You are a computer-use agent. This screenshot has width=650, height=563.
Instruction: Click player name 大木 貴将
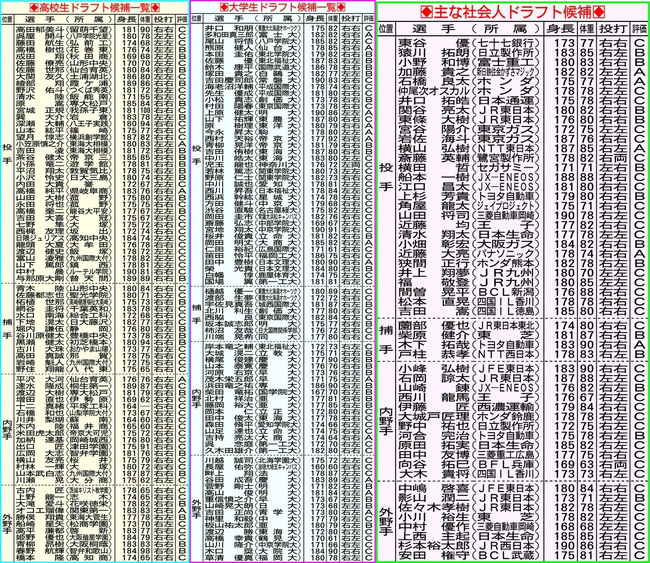434,473
